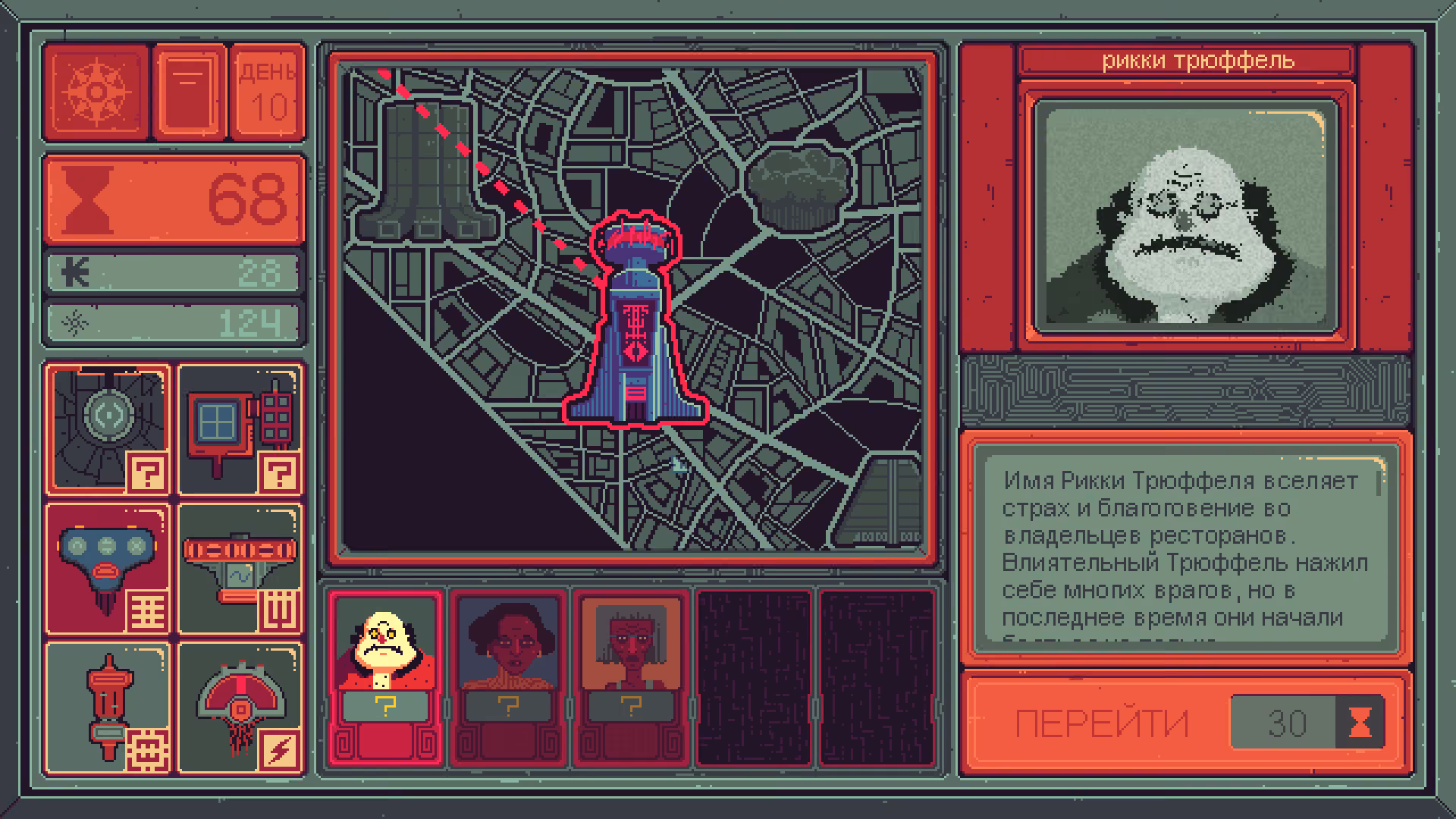1456x819 pixels.
Task: Select the third client card with red-faced woman
Action: (x=631, y=678)
